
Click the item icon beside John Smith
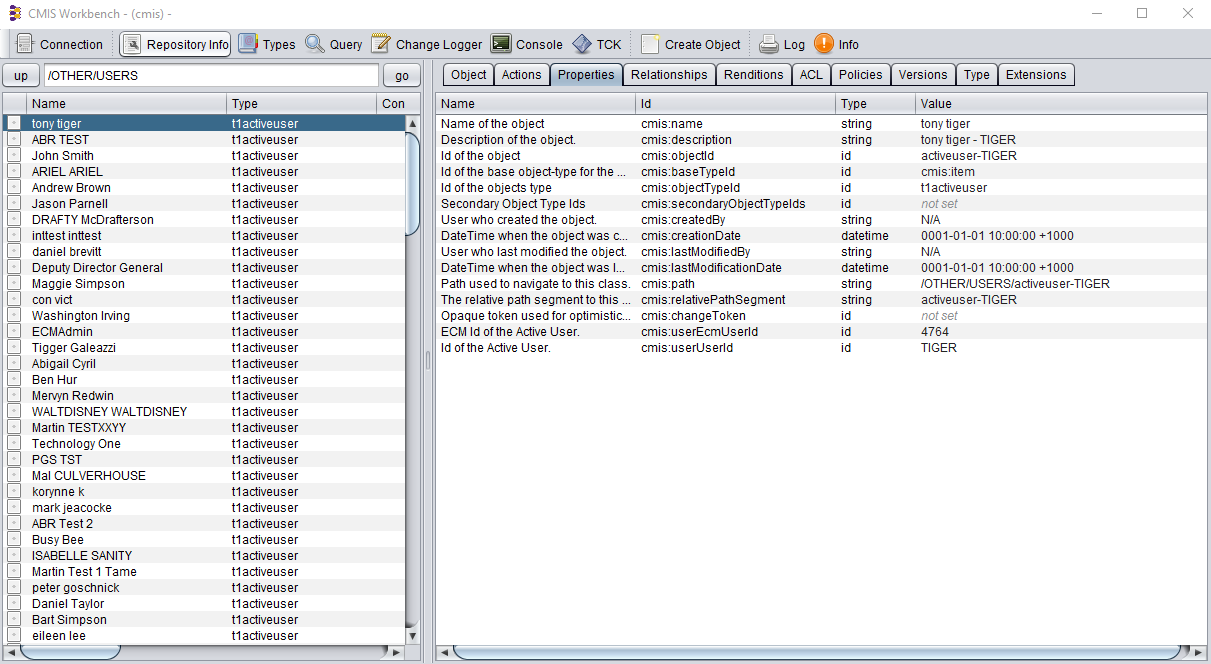point(14,156)
